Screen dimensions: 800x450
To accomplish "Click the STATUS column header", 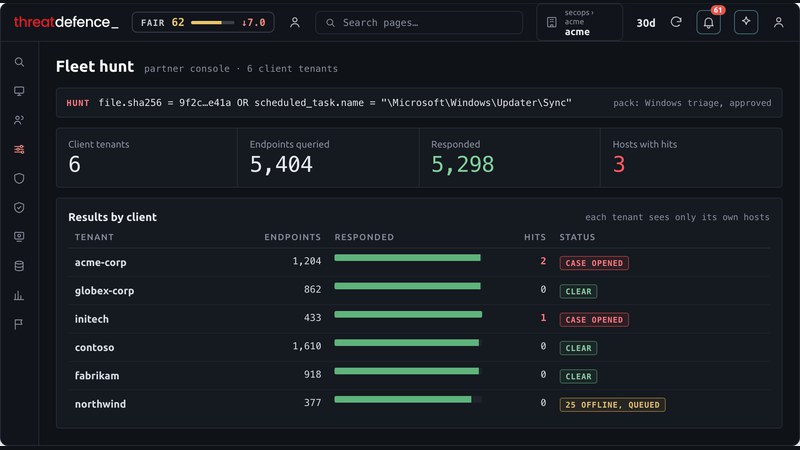I will click(x=577, y=237).
